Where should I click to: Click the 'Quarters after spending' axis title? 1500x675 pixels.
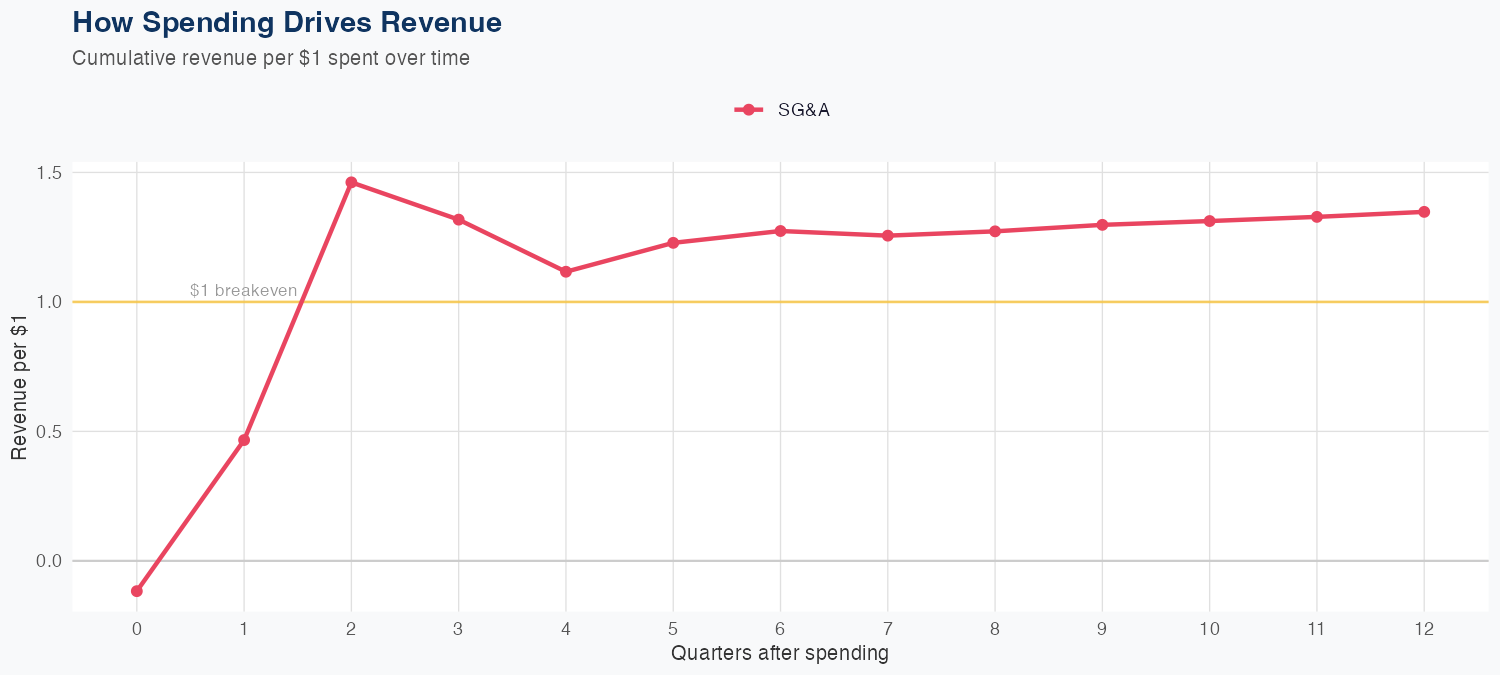pos(779,654)
